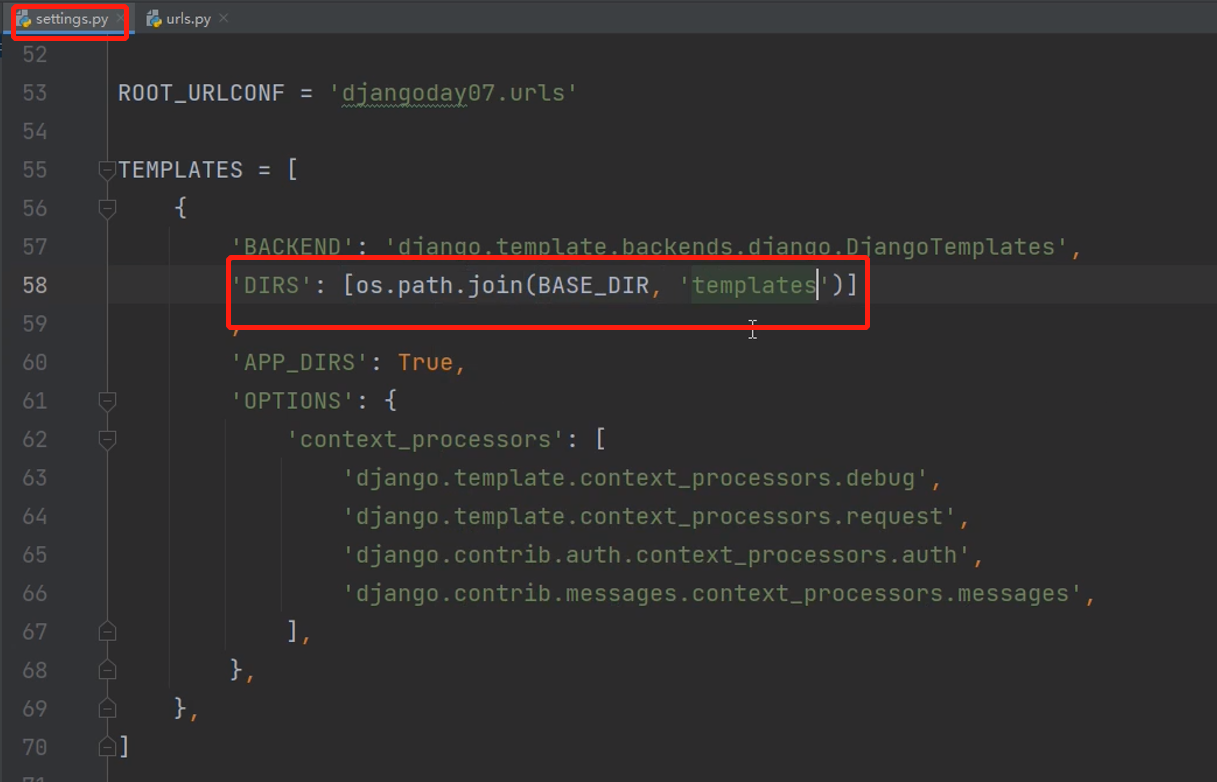
Task: Click the fold end marker on line 69
Action: [107, 708]
